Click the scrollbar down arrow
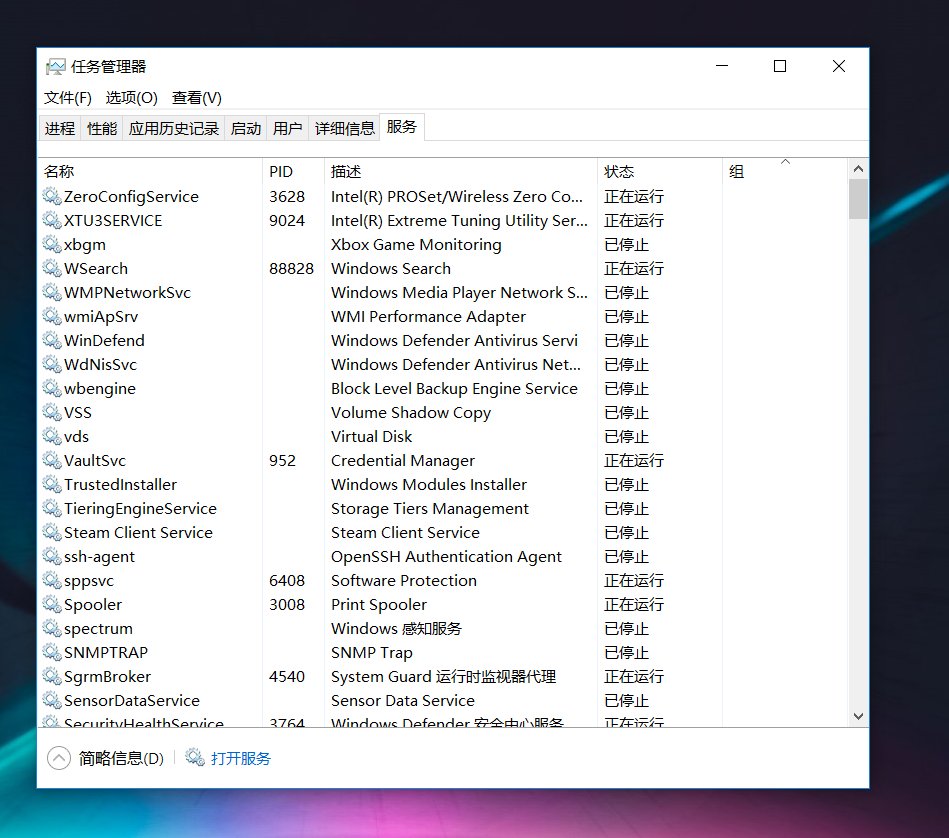 pyautogui.click(x=858, y=716)
